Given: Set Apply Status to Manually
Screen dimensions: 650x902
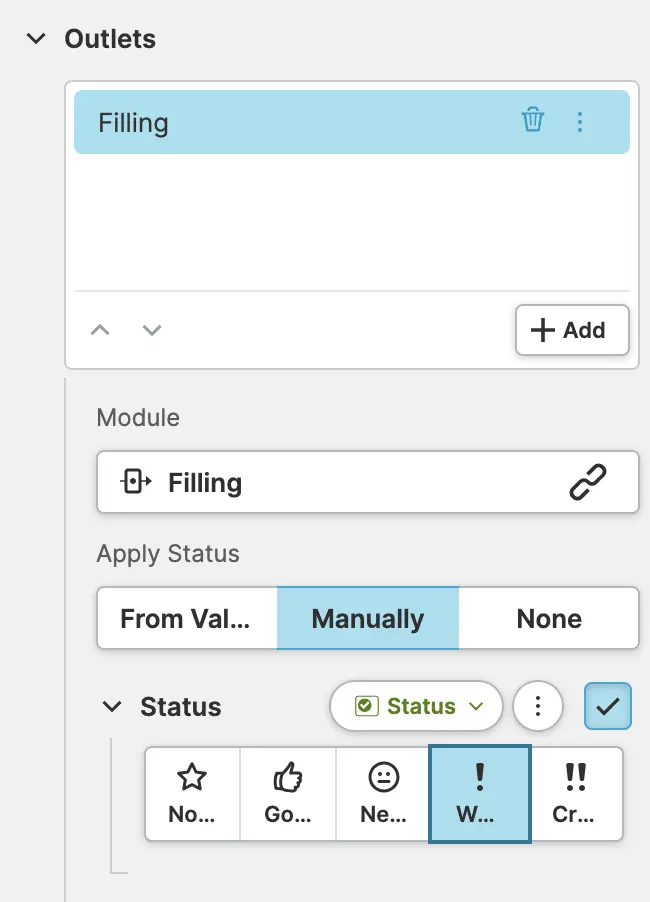Looking at the screenshot, I should (x=367, y=619).
